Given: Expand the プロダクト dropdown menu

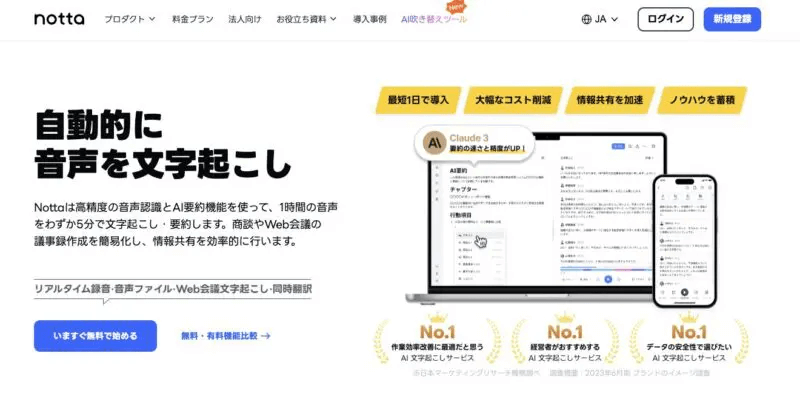Looking at the screenshot, I should coord(130,19).
